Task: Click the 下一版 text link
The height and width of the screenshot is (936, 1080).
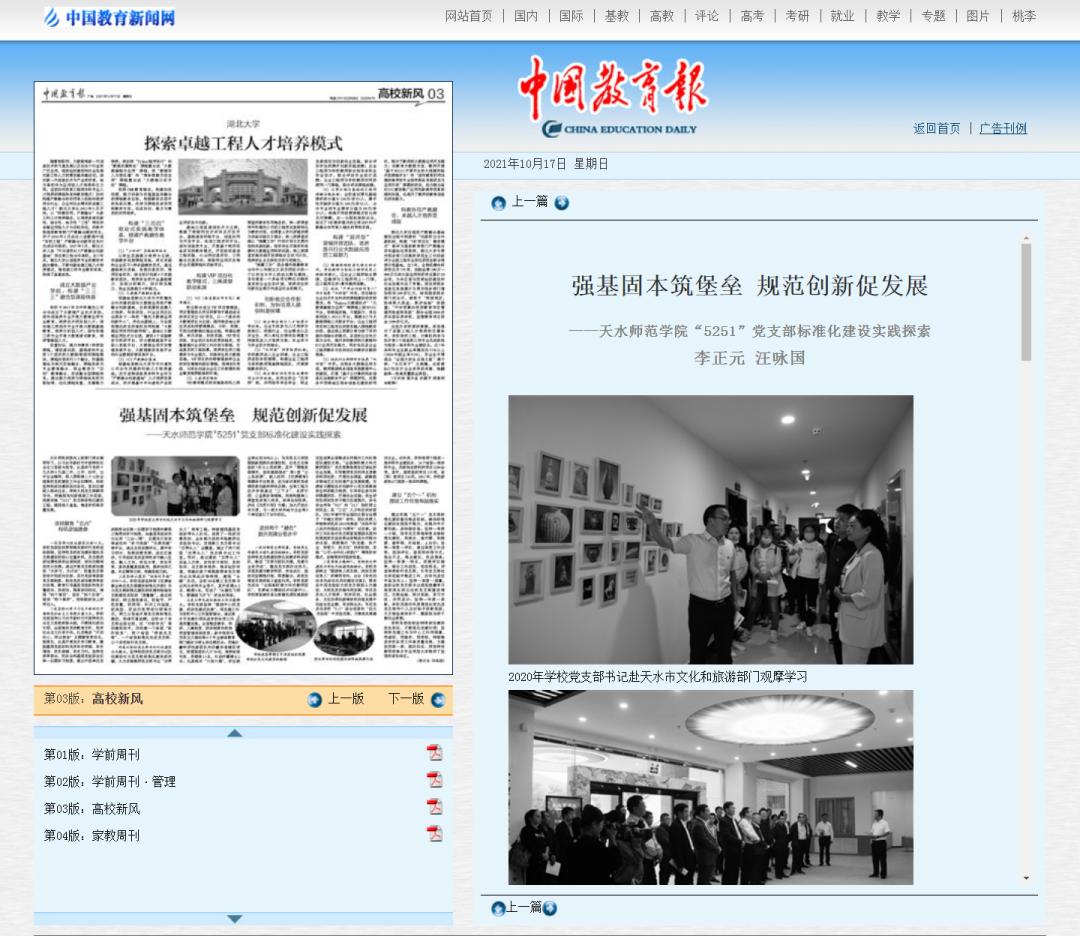Action: coord(406,698)
